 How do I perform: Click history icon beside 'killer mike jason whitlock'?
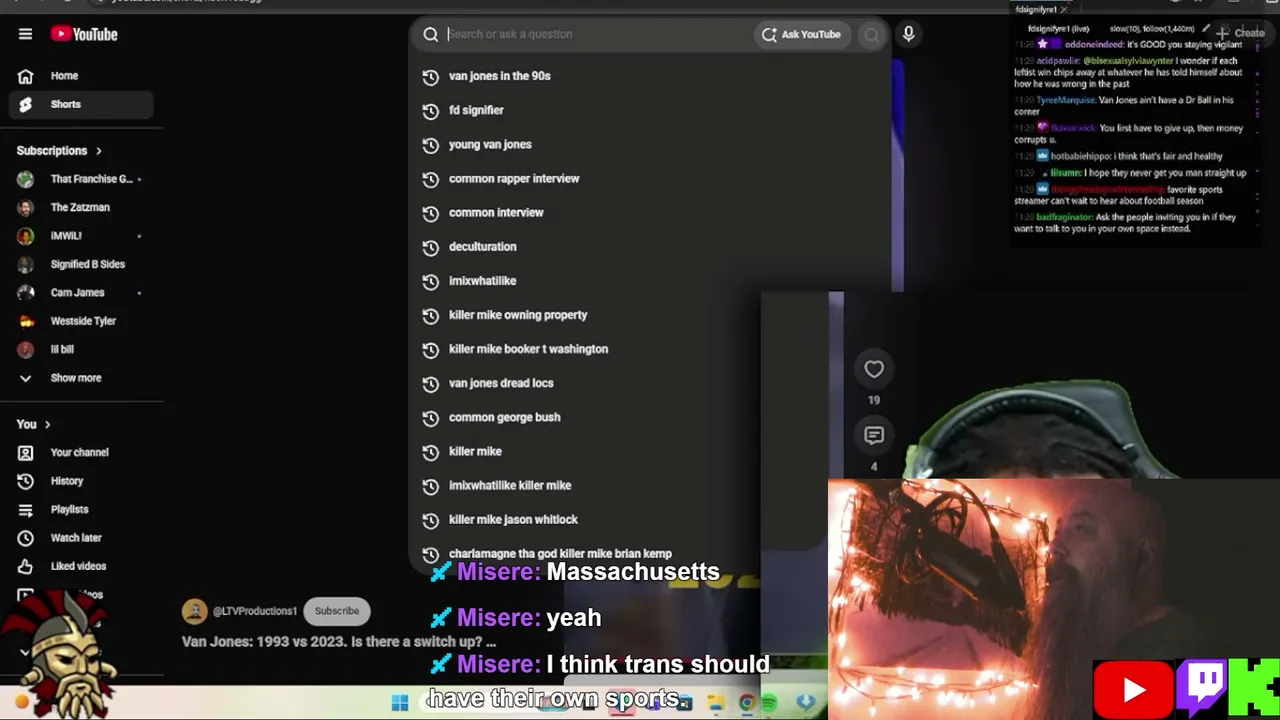431,520
